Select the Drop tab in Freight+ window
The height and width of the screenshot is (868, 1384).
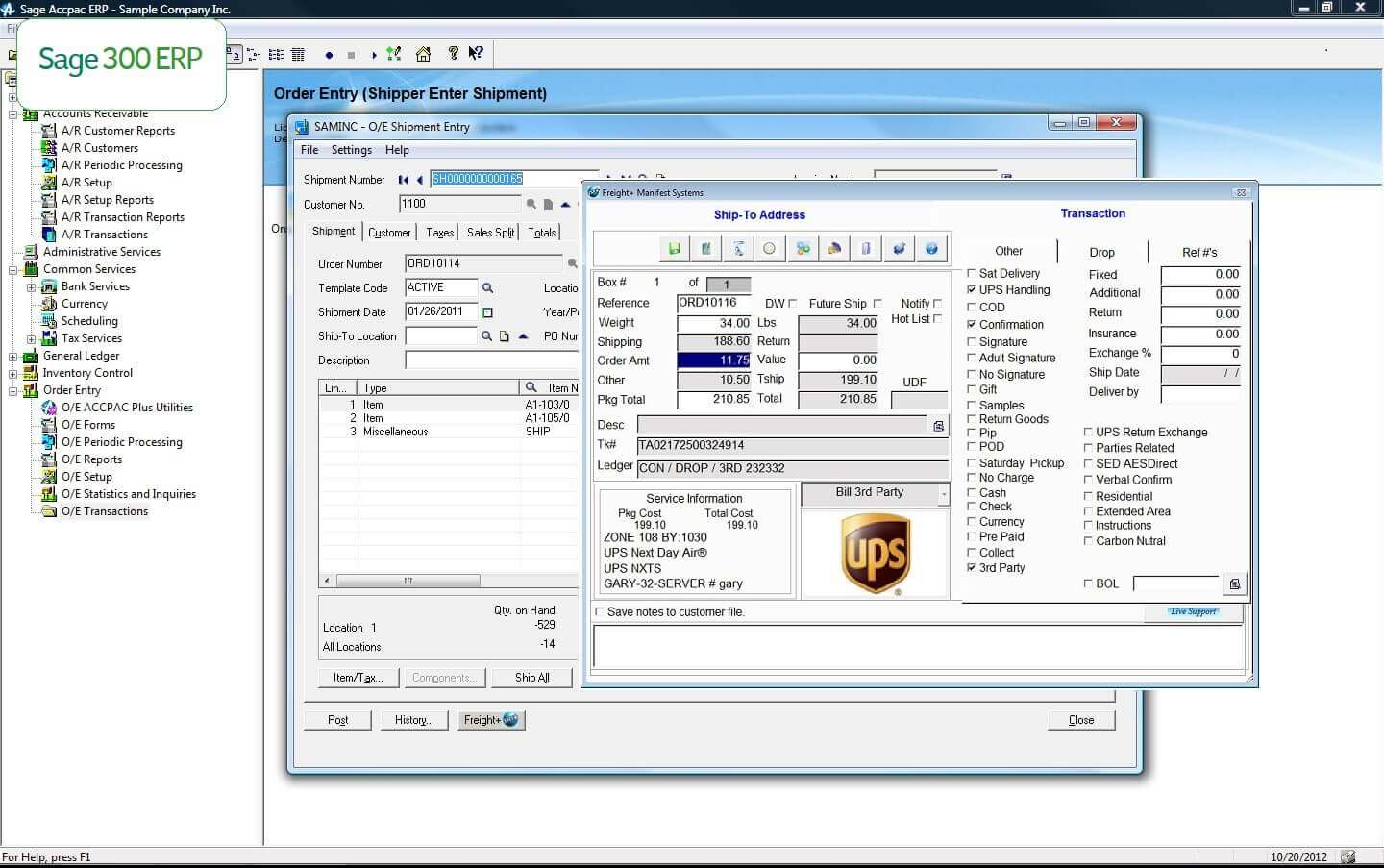[1101, 252]
